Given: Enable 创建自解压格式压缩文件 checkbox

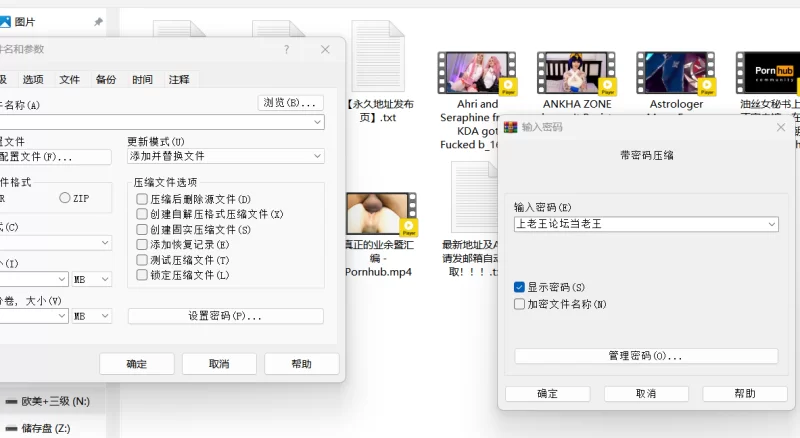Looking at the screenshot, I should click(x=142, y=214).
